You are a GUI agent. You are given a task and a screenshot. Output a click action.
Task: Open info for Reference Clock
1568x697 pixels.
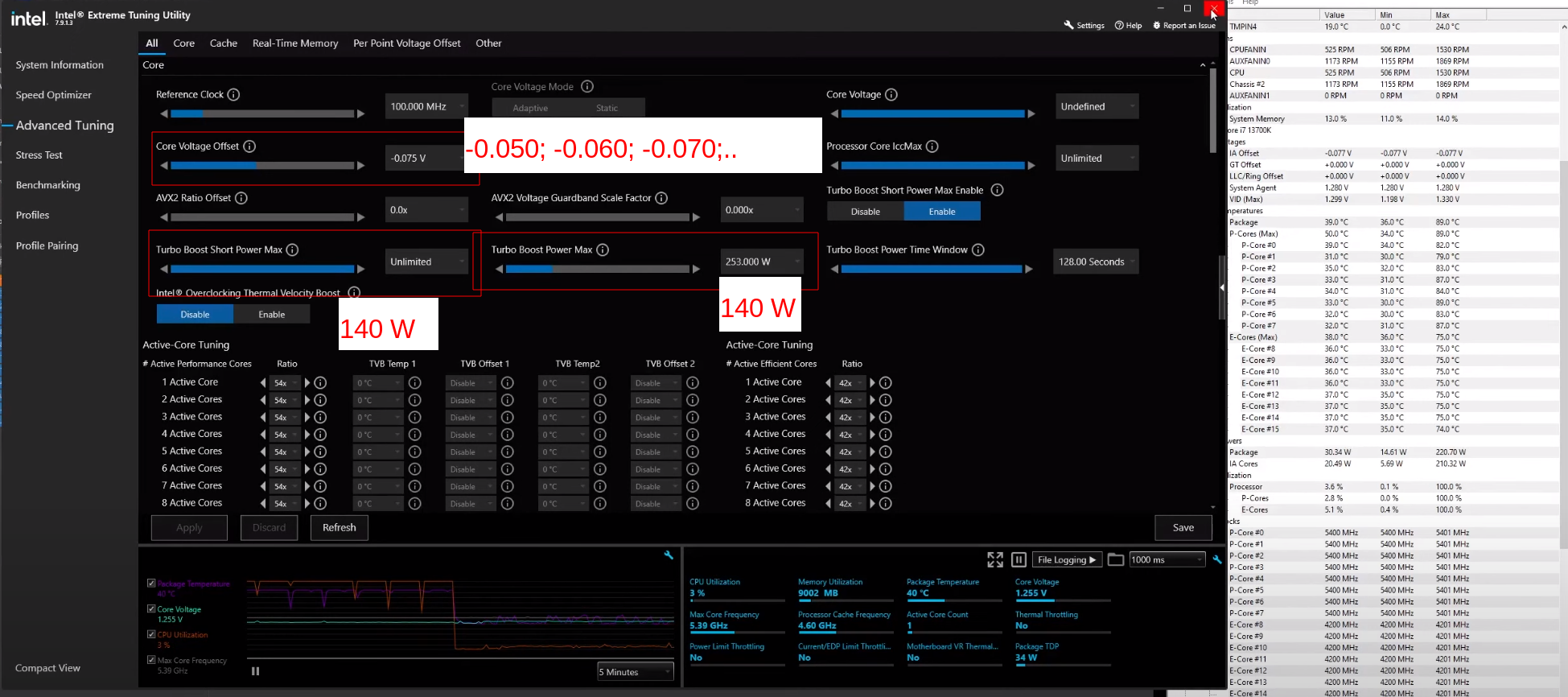(233, 95)
